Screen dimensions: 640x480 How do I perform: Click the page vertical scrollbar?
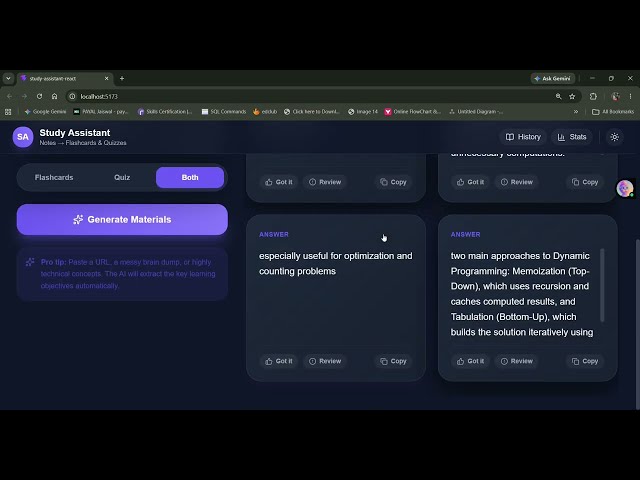coord(638,324)
